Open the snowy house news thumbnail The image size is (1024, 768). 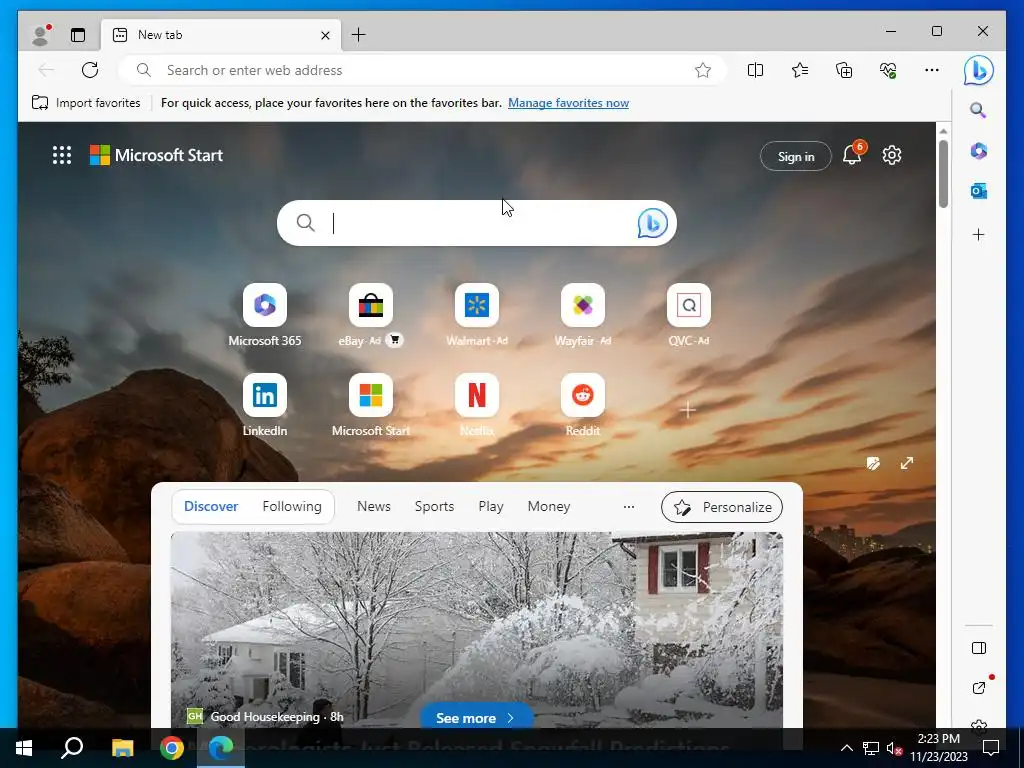[477, 630]
